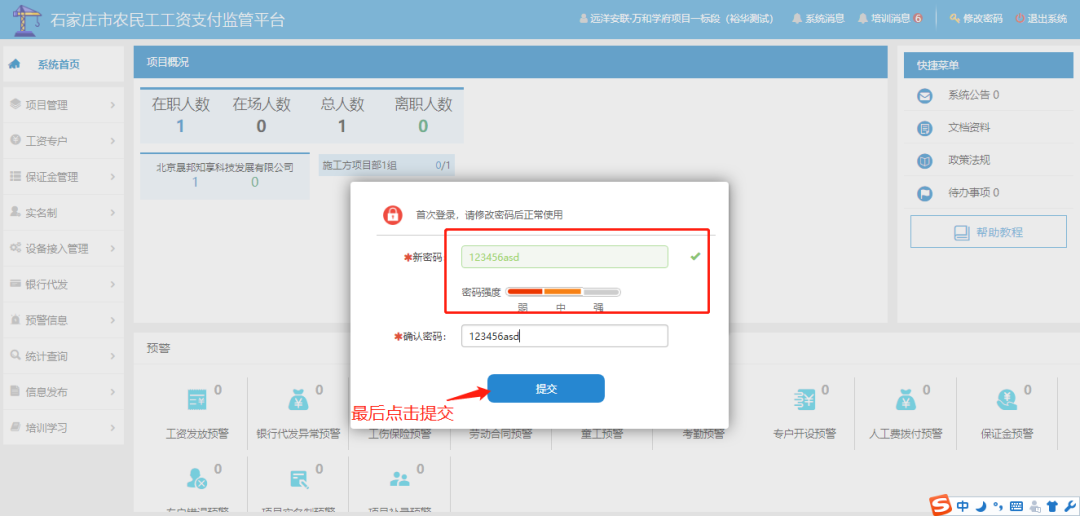Select the 施工方项目部1组 group row
Viewport: 1080px width, 516px height.
(x=386, y=165)
